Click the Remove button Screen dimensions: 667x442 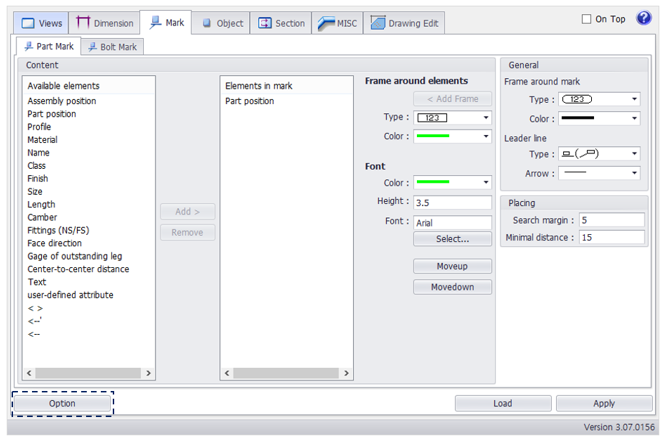pos(188,232)
